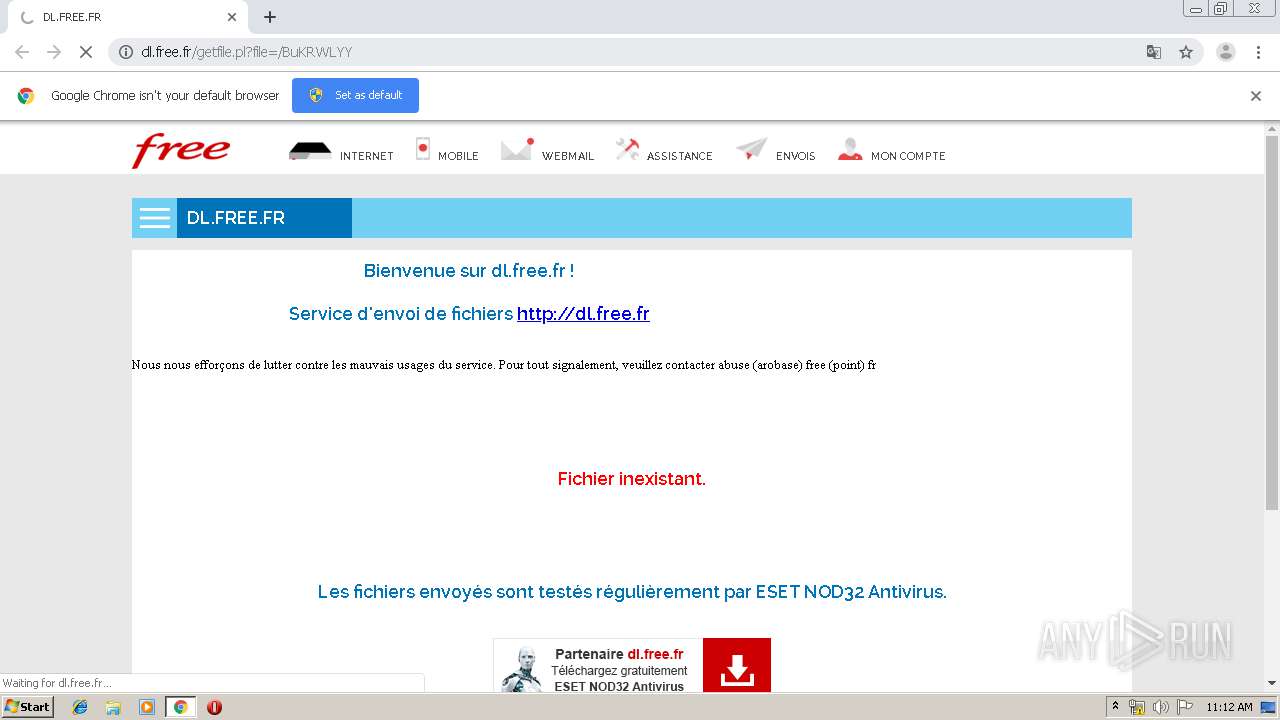Open the MOBILE phone icon link

423,149
